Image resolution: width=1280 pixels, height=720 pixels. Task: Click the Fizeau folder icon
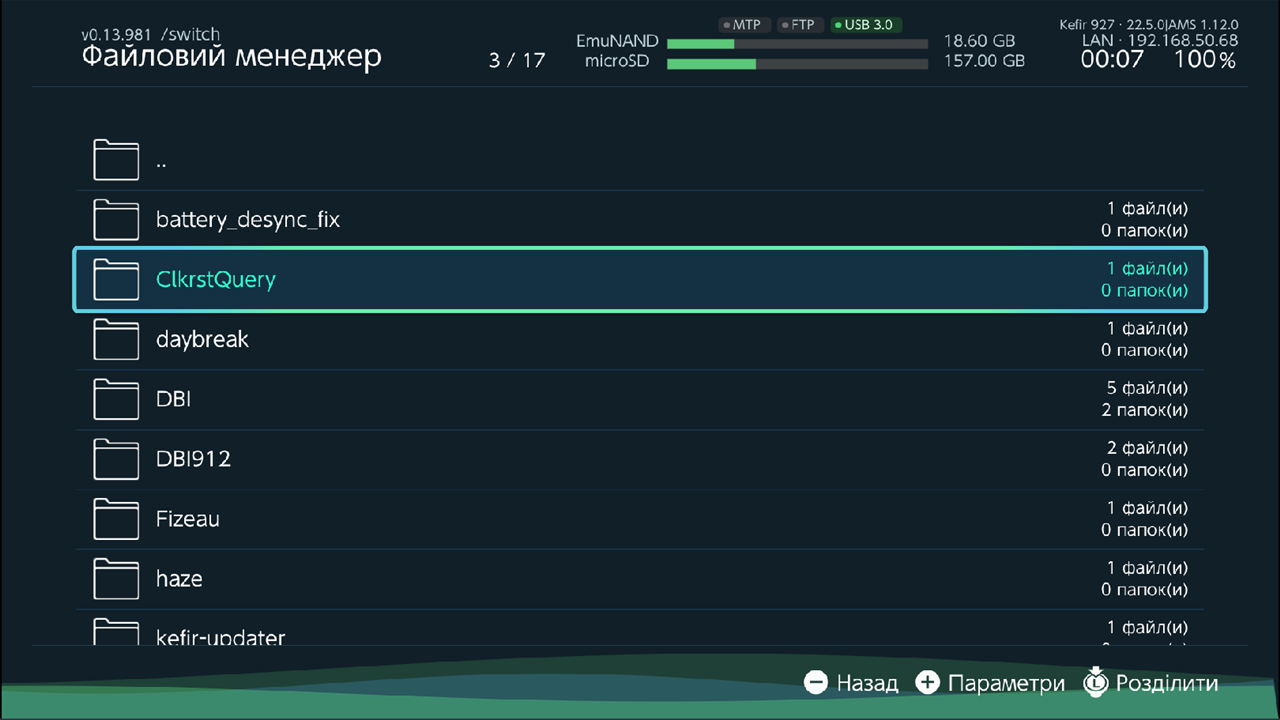tap(116, 520)
